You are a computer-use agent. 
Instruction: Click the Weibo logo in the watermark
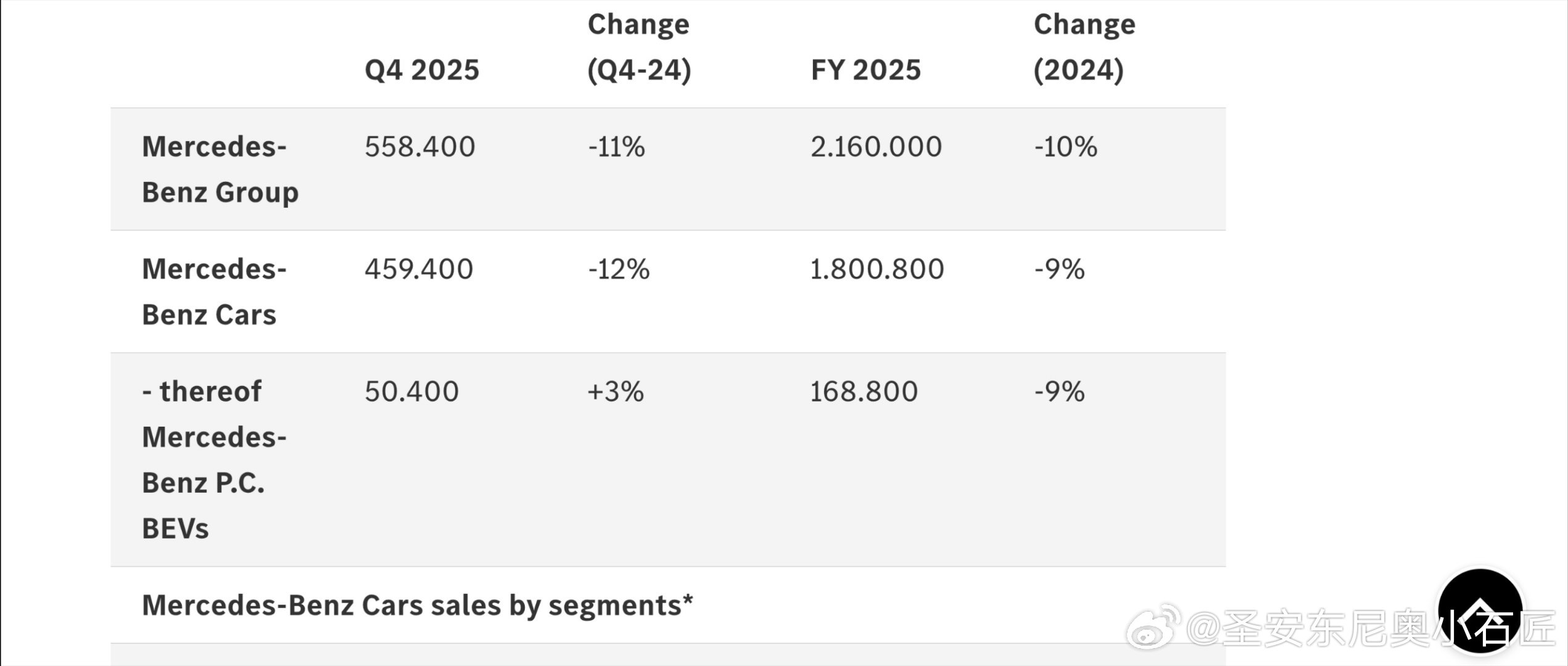click(x=1153, y=627)
